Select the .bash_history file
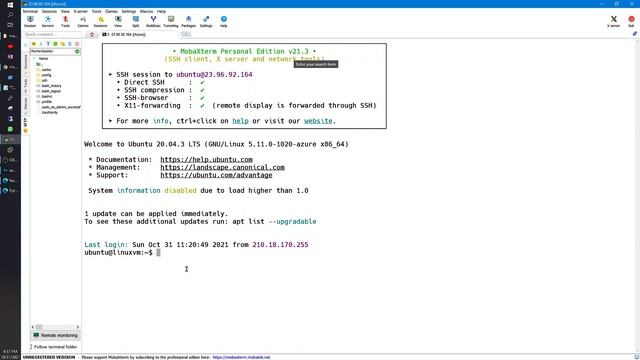This screenshot has width=640, height=360. 51,86
